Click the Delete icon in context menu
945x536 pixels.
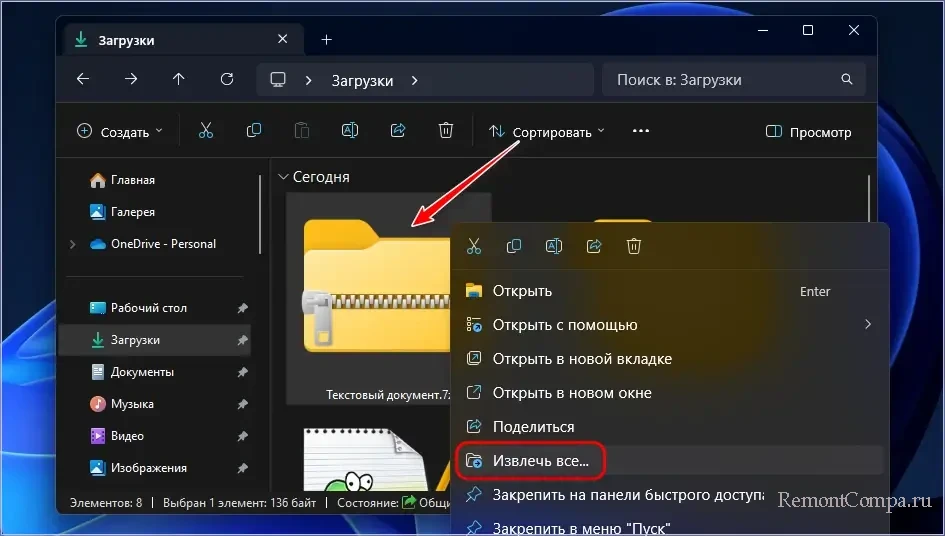[x=634, y=246]
